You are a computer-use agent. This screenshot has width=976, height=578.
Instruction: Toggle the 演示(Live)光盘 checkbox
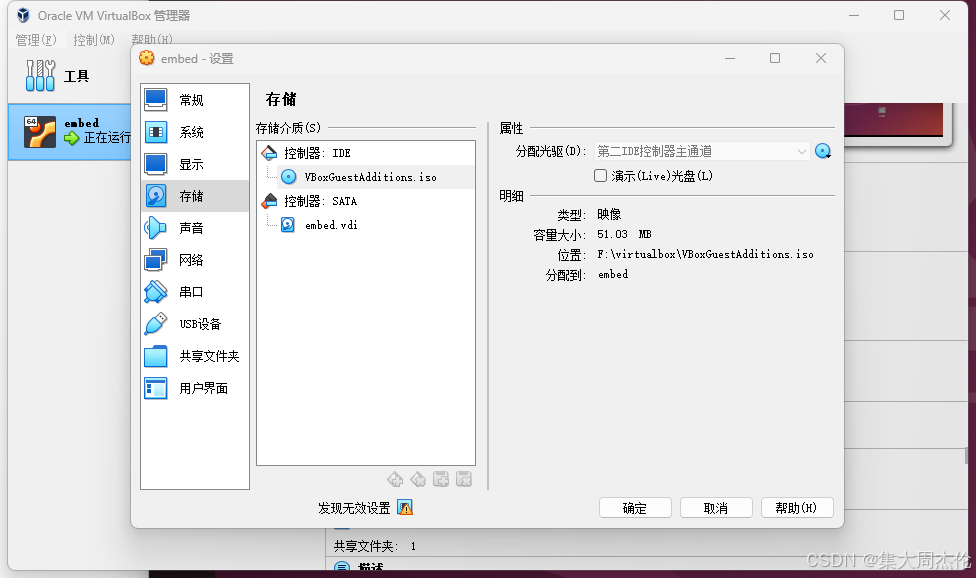[x=601, y=176]
